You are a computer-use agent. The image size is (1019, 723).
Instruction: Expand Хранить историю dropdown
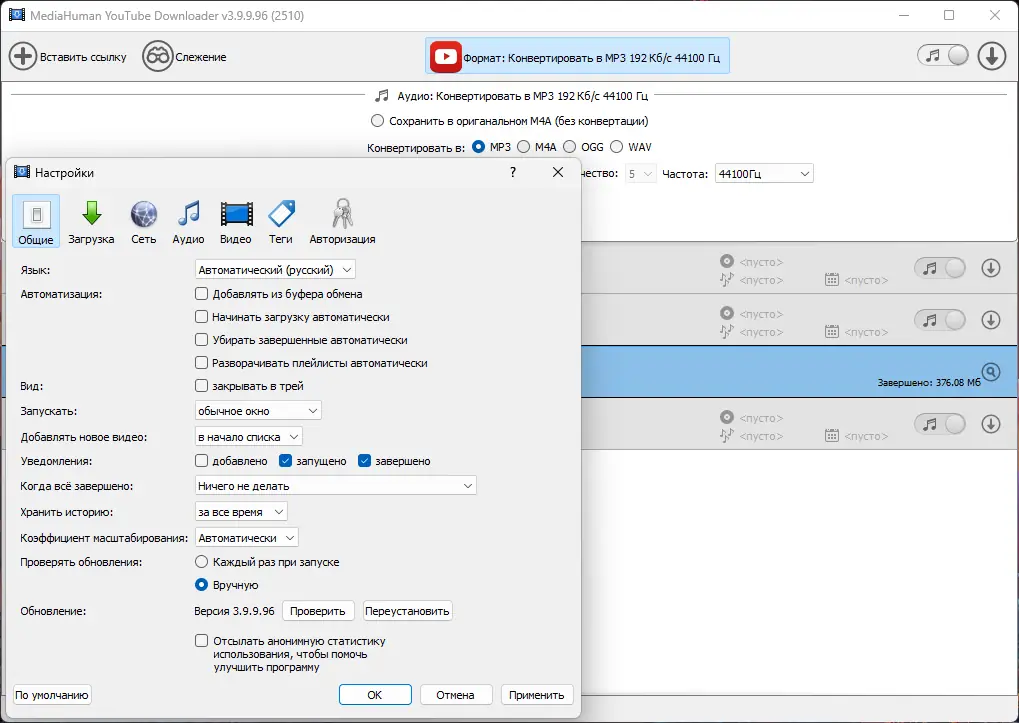click(x=241, y=512)
